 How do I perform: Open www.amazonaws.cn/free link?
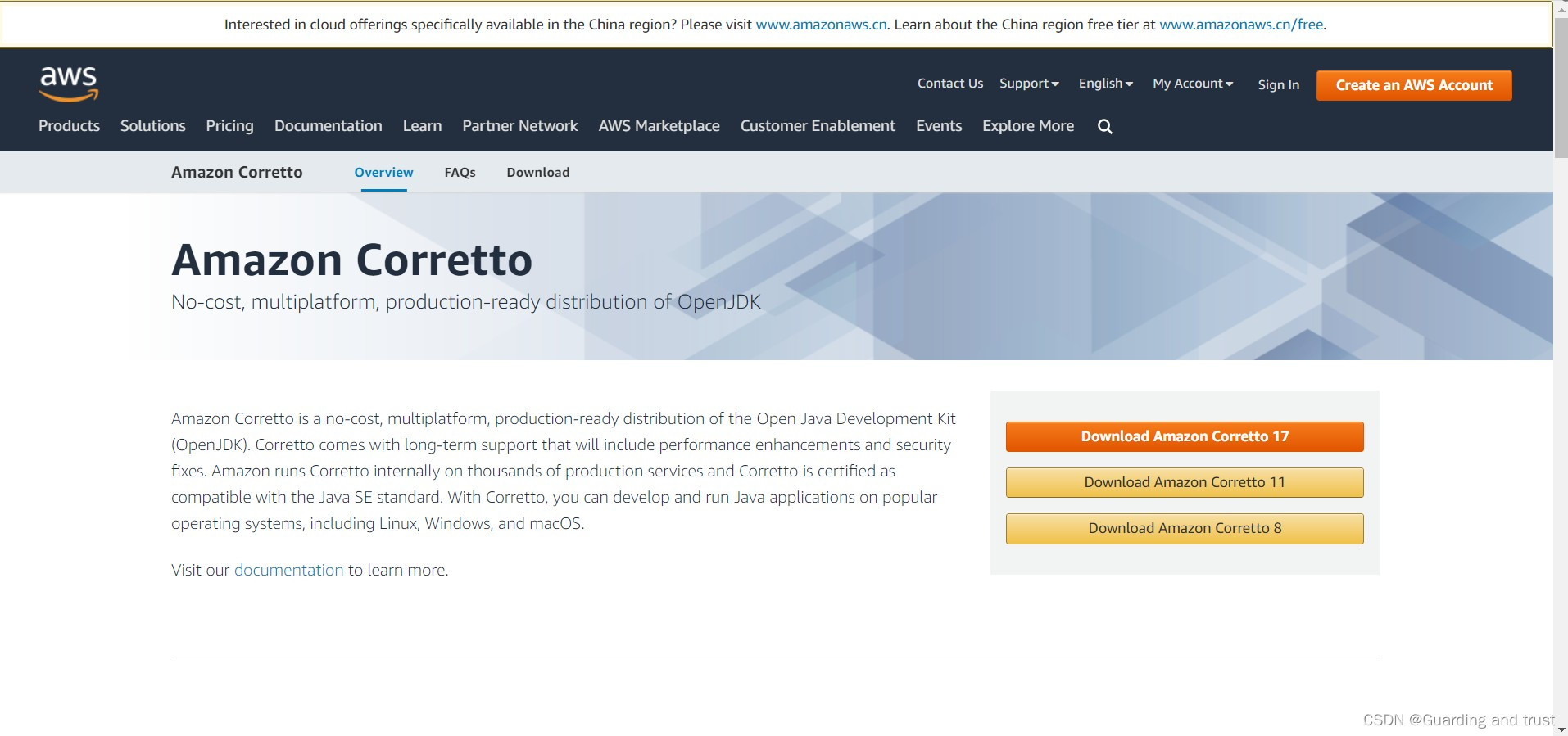click(x=1241, y=25)
